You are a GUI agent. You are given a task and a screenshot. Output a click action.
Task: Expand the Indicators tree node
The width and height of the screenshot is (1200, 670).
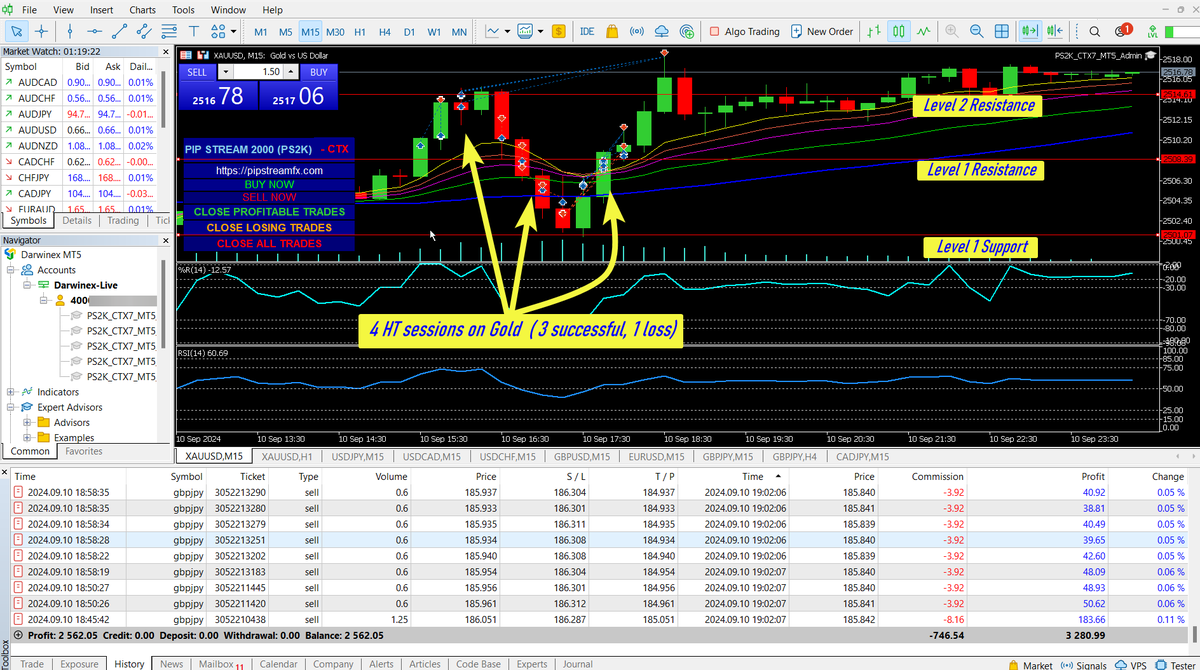click(11, 392)
